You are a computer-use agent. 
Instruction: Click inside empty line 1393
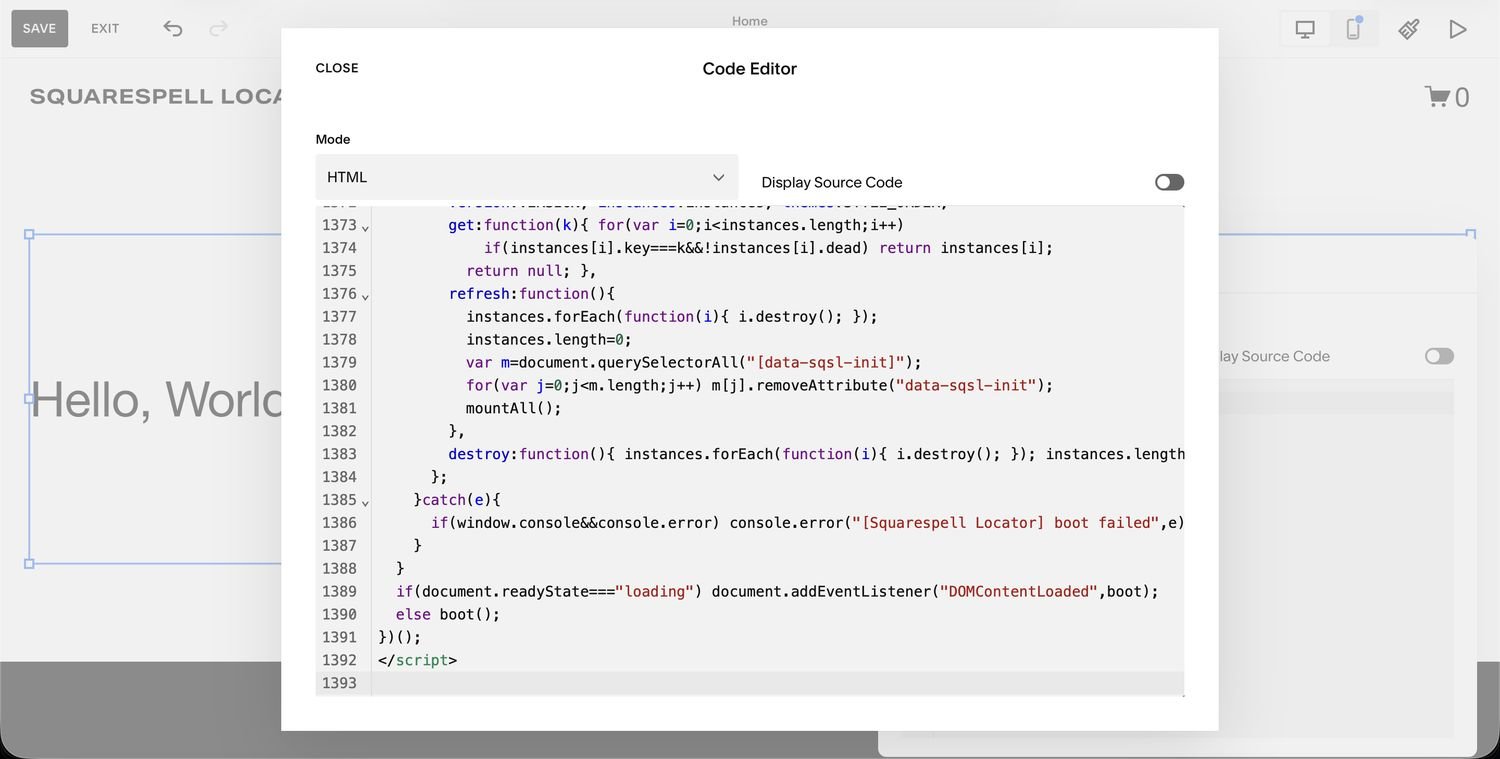coord(777,683)
